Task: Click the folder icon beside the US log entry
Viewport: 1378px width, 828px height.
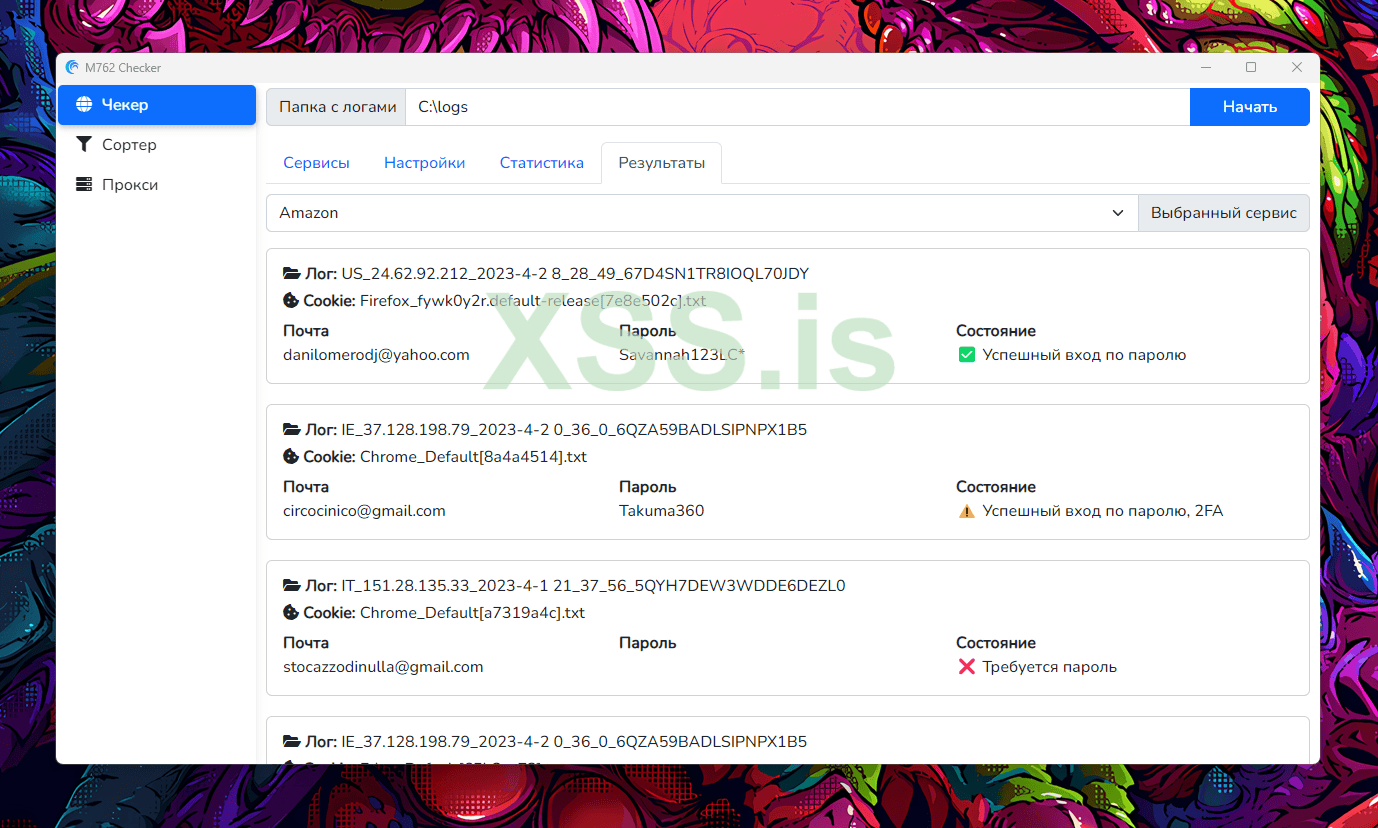Action: pos(290,272)
